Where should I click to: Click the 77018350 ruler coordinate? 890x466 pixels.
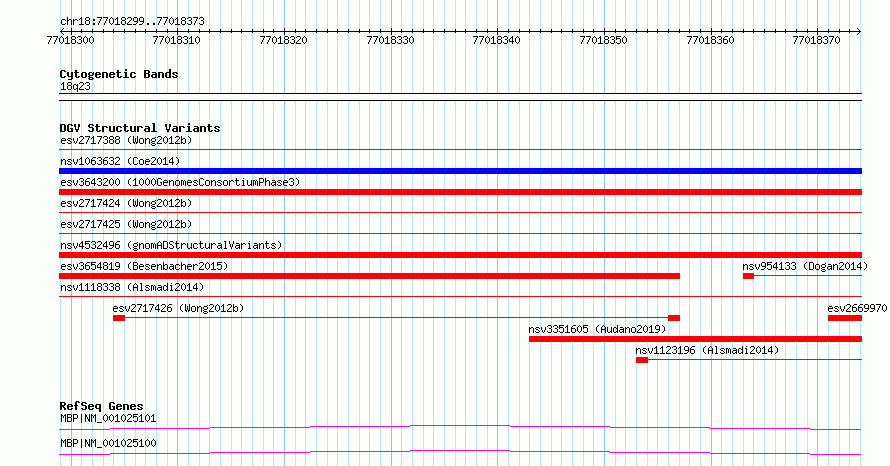click(603, 40)
